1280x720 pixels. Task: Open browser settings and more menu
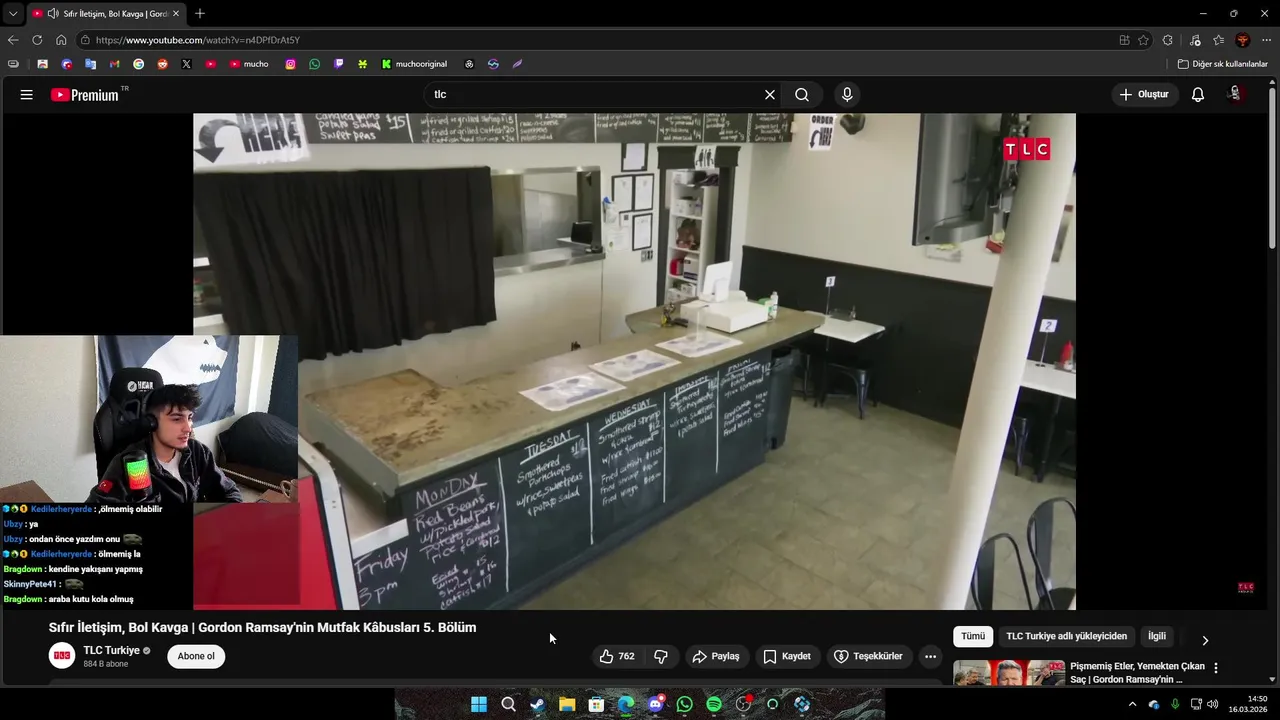(x=1267, y=40)
